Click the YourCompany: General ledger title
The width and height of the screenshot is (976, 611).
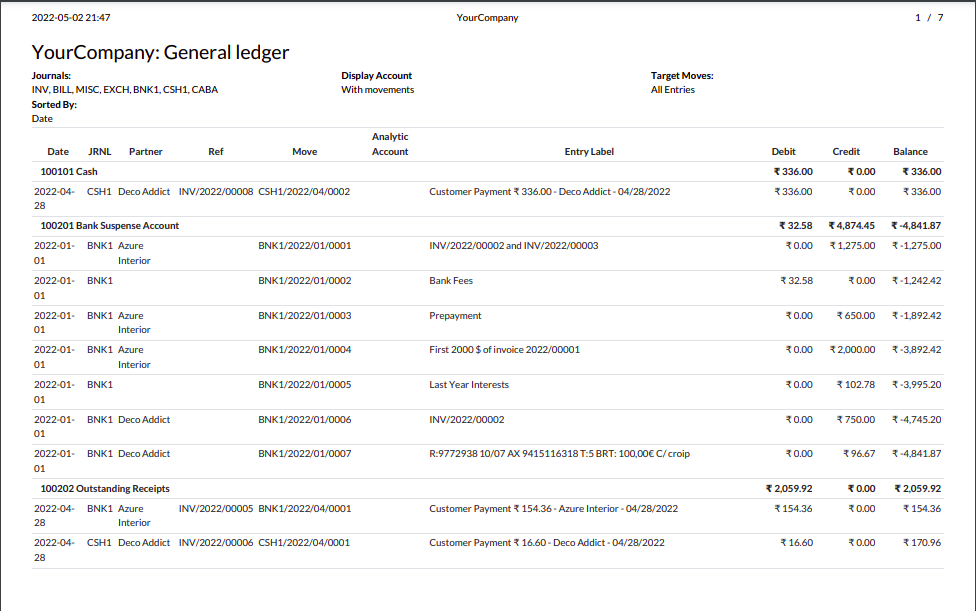(x=161, y=52)
